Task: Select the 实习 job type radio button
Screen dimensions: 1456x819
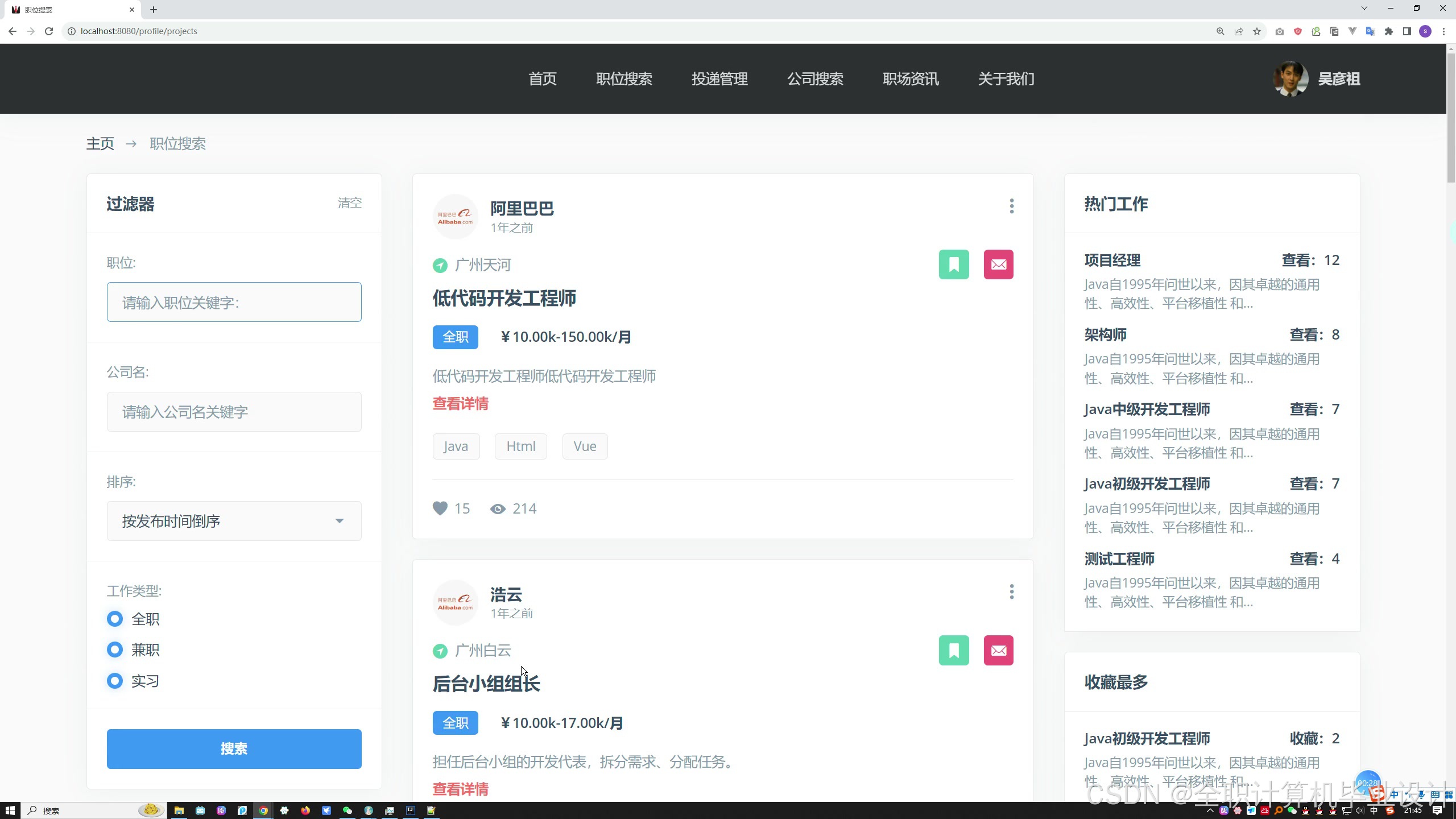Action: click(x=115, y=681)
